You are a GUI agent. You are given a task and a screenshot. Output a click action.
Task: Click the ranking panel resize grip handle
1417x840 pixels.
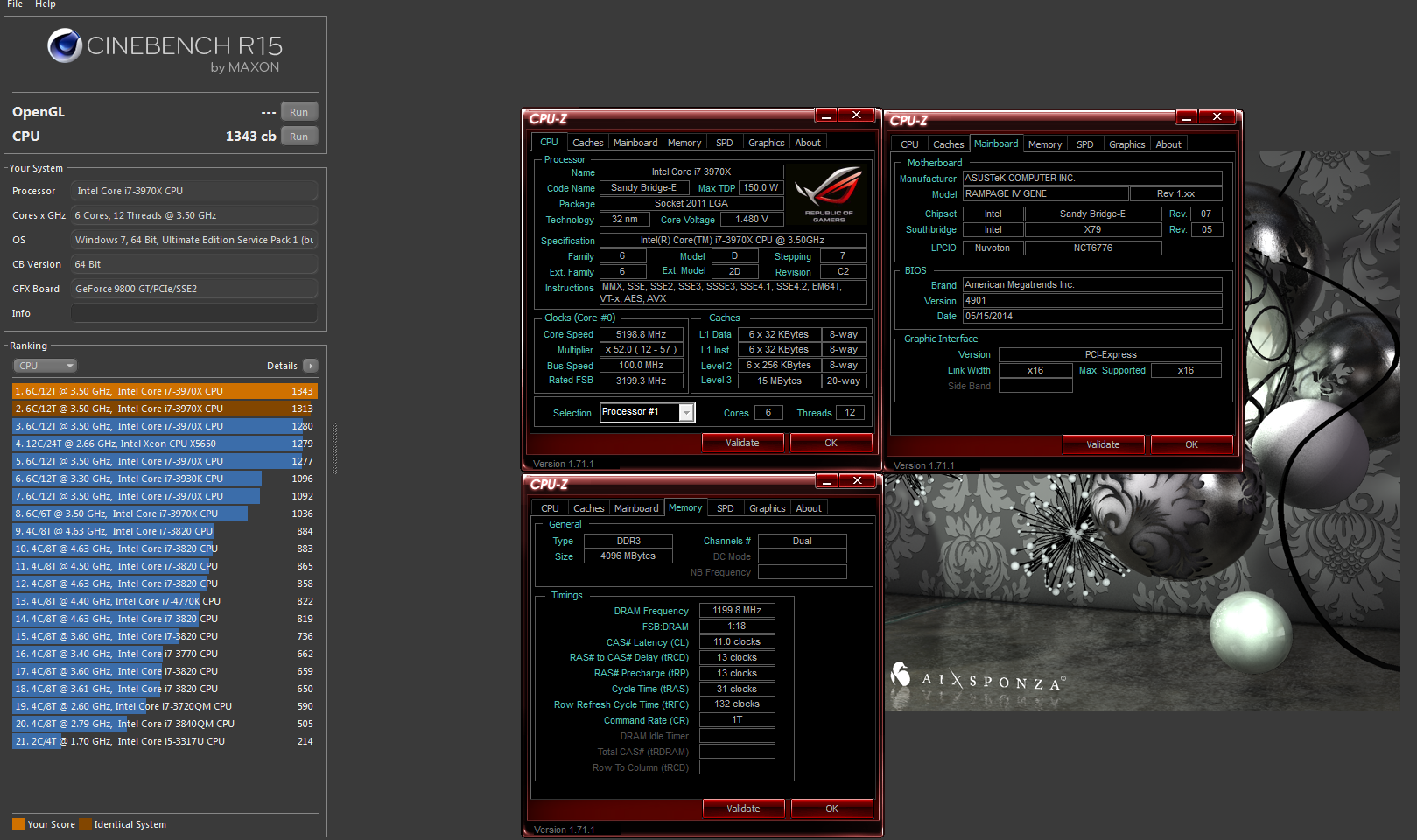tap(334, 448)
